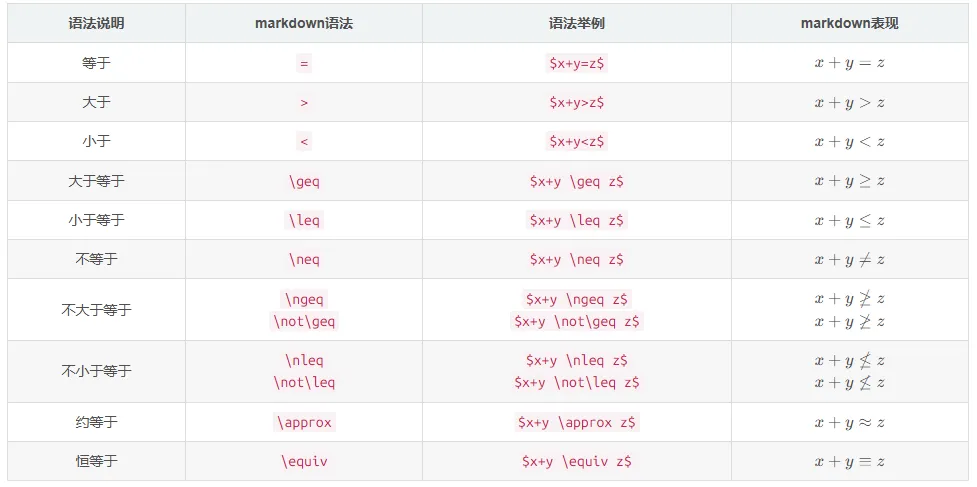Click the $x+y \nleq z$ example code

[x=576, y=361]
